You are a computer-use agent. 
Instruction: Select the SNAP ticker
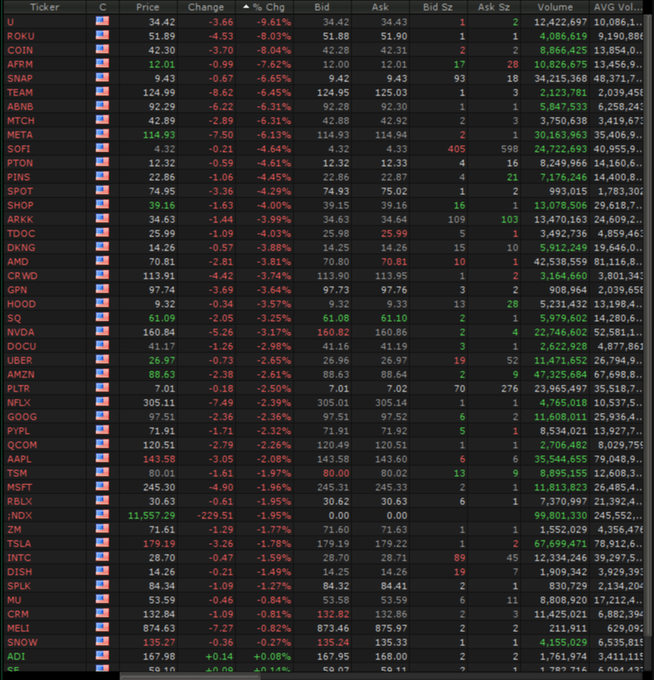(x=20, y=78)
